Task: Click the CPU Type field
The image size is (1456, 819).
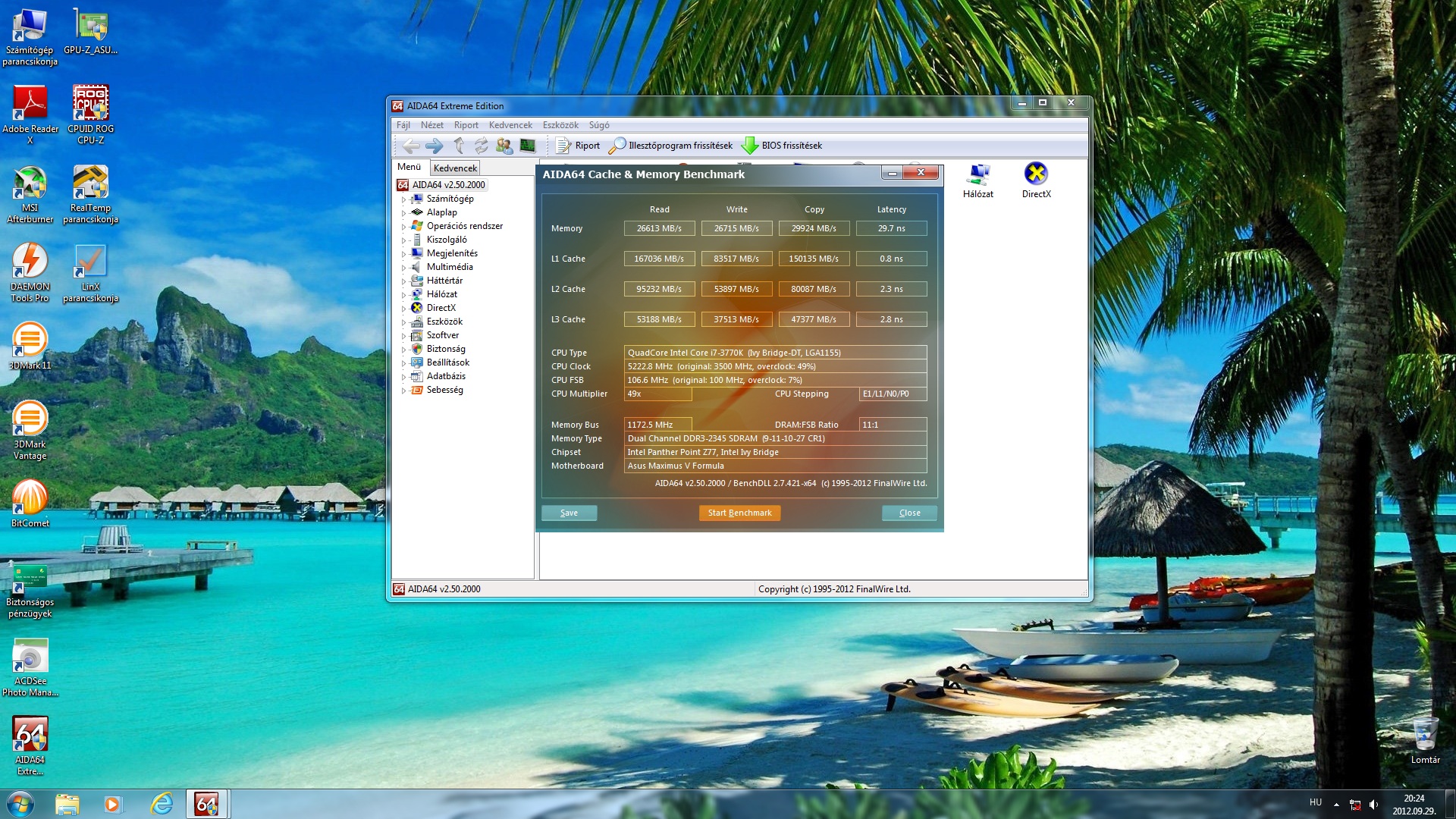Action: [x=775, y=353]
